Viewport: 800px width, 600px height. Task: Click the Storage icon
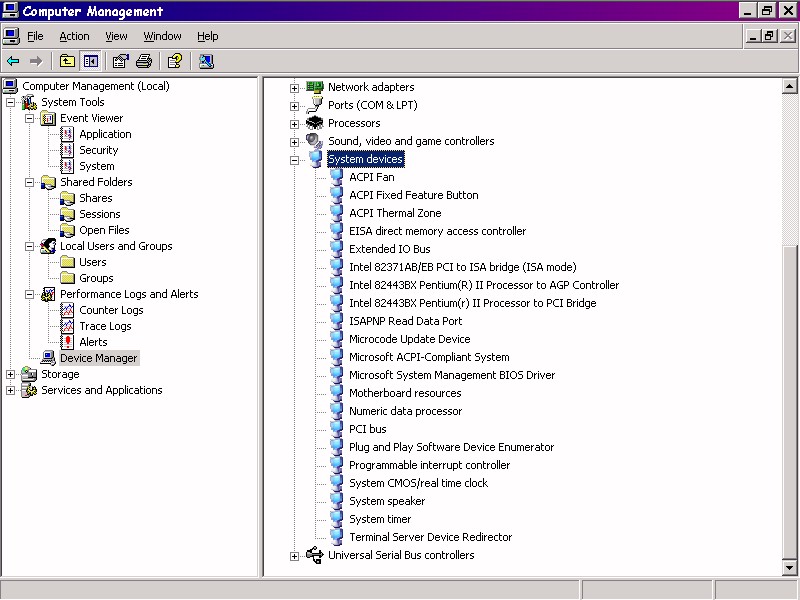[29, 374]
